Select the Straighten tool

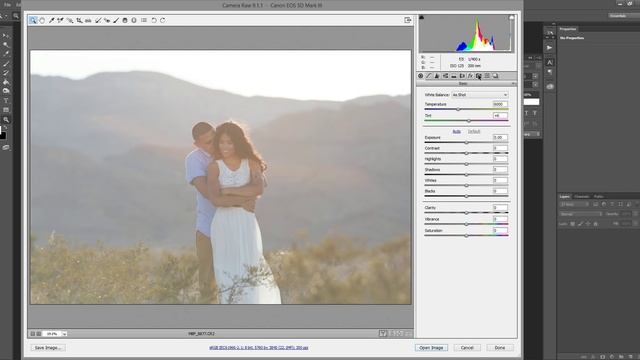pyautogui.click(x=88, y=20)
